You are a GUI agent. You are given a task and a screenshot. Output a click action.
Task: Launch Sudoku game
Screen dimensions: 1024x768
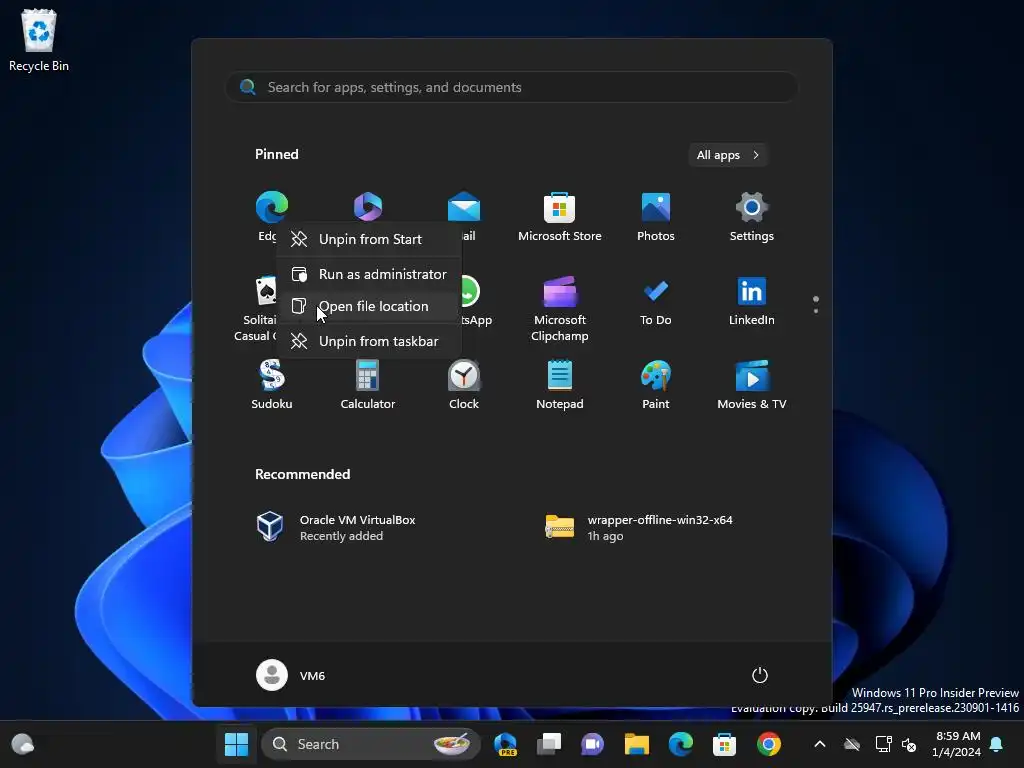tap(272, 385)
